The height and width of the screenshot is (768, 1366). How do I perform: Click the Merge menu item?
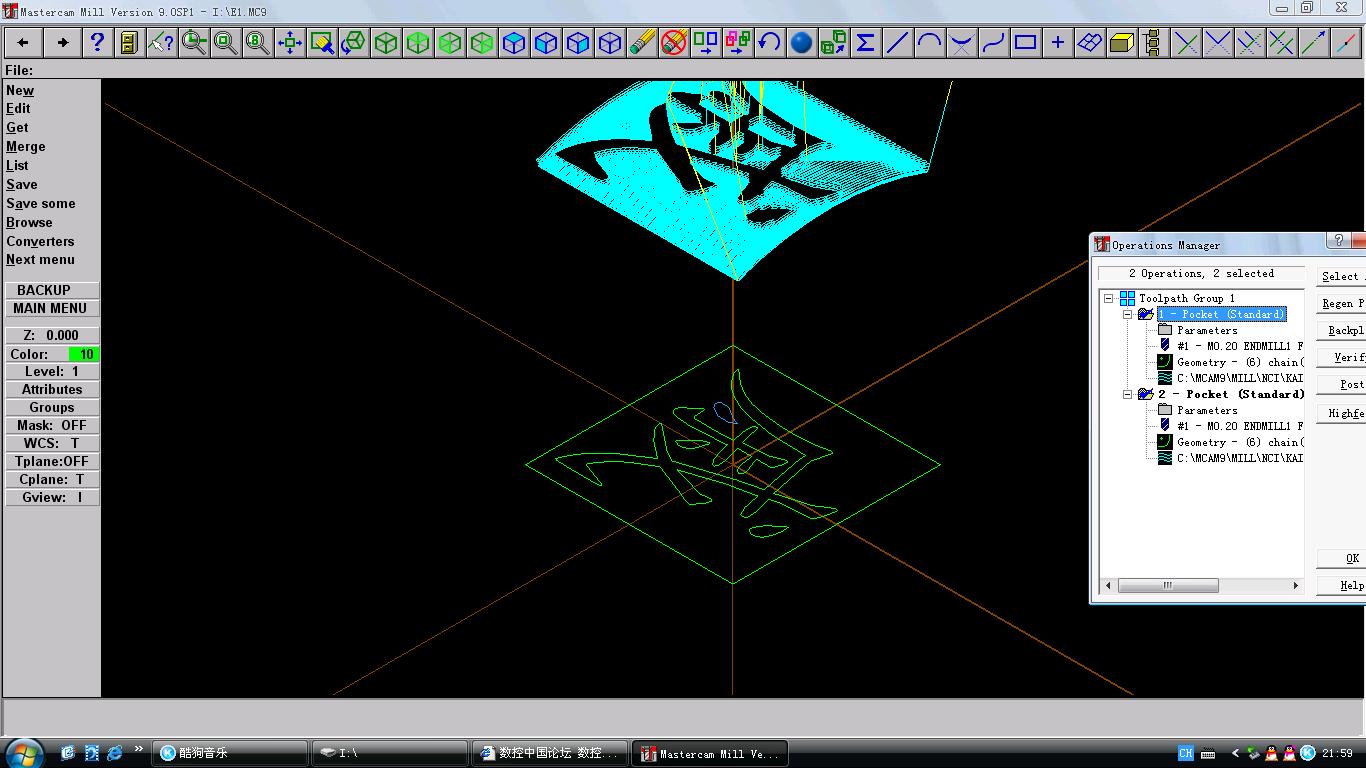[x=26, y=146]
